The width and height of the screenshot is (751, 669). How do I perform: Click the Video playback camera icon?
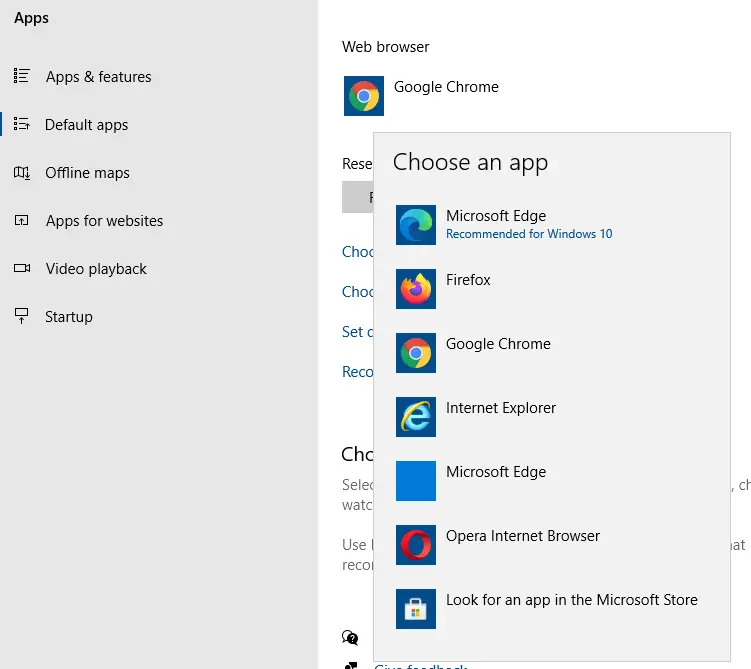22,268
